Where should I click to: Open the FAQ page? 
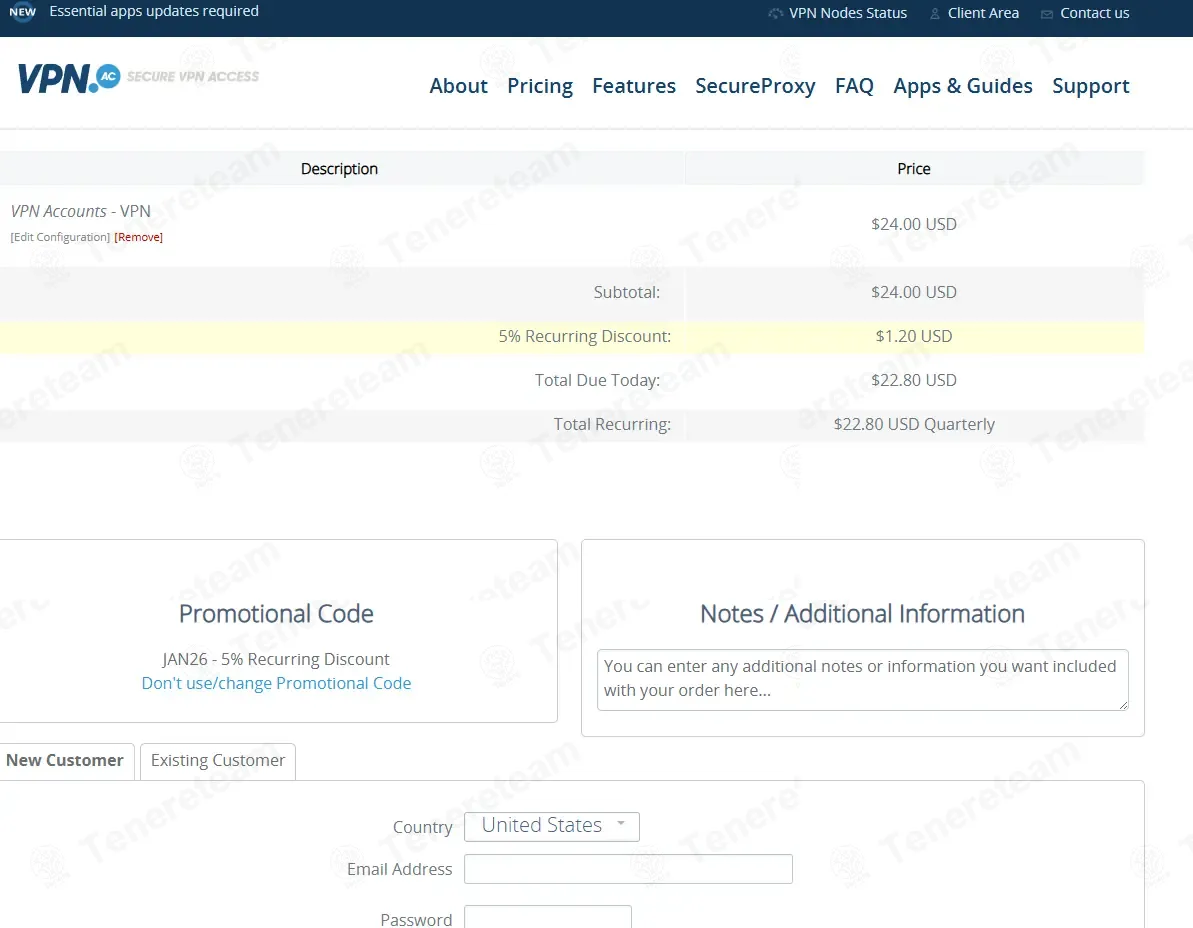854,86
